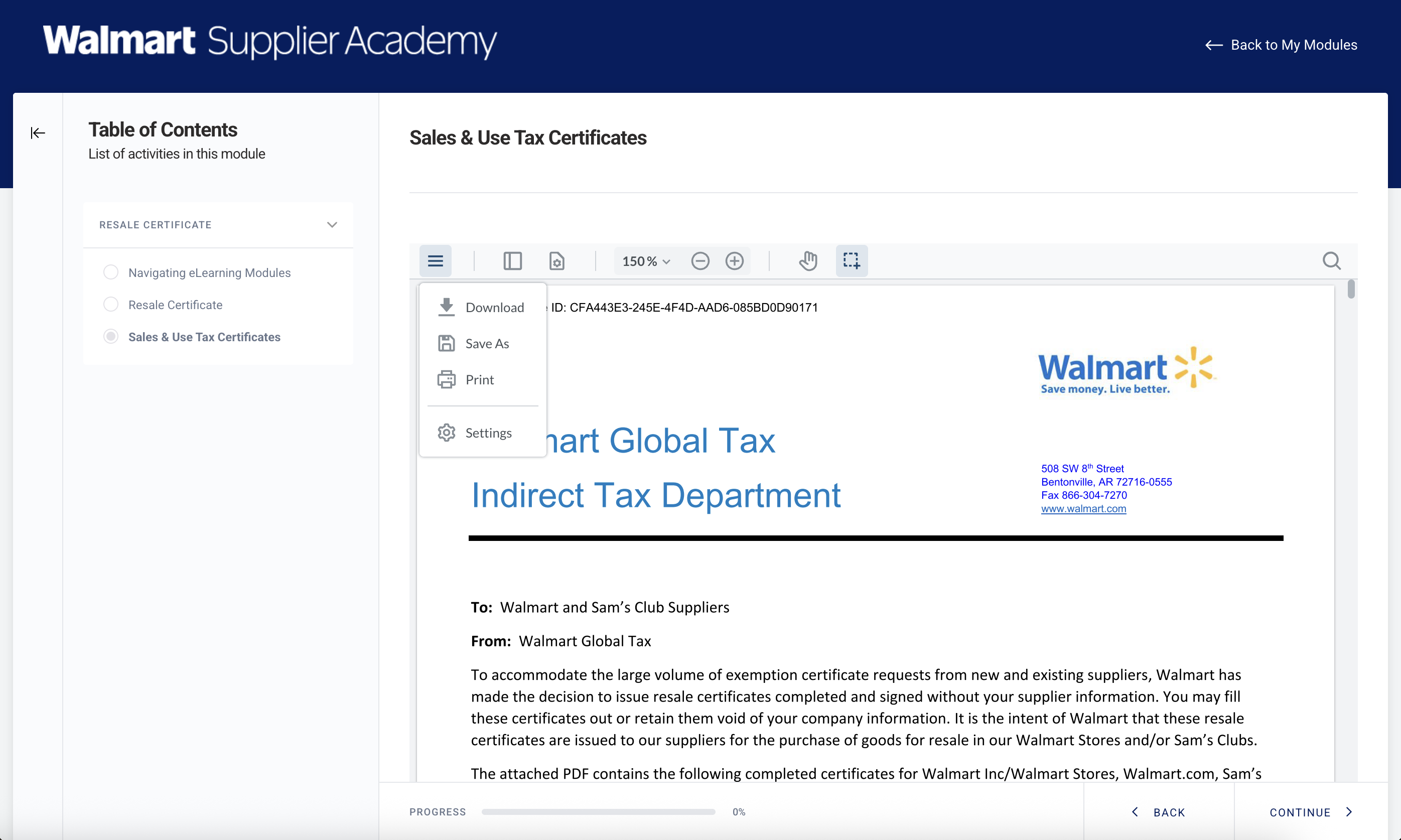This screenshot has height=840, width=1401.
Task: Click the Back to My Modules arrow
Action: pyautogui.click(x=1214, y=45)
